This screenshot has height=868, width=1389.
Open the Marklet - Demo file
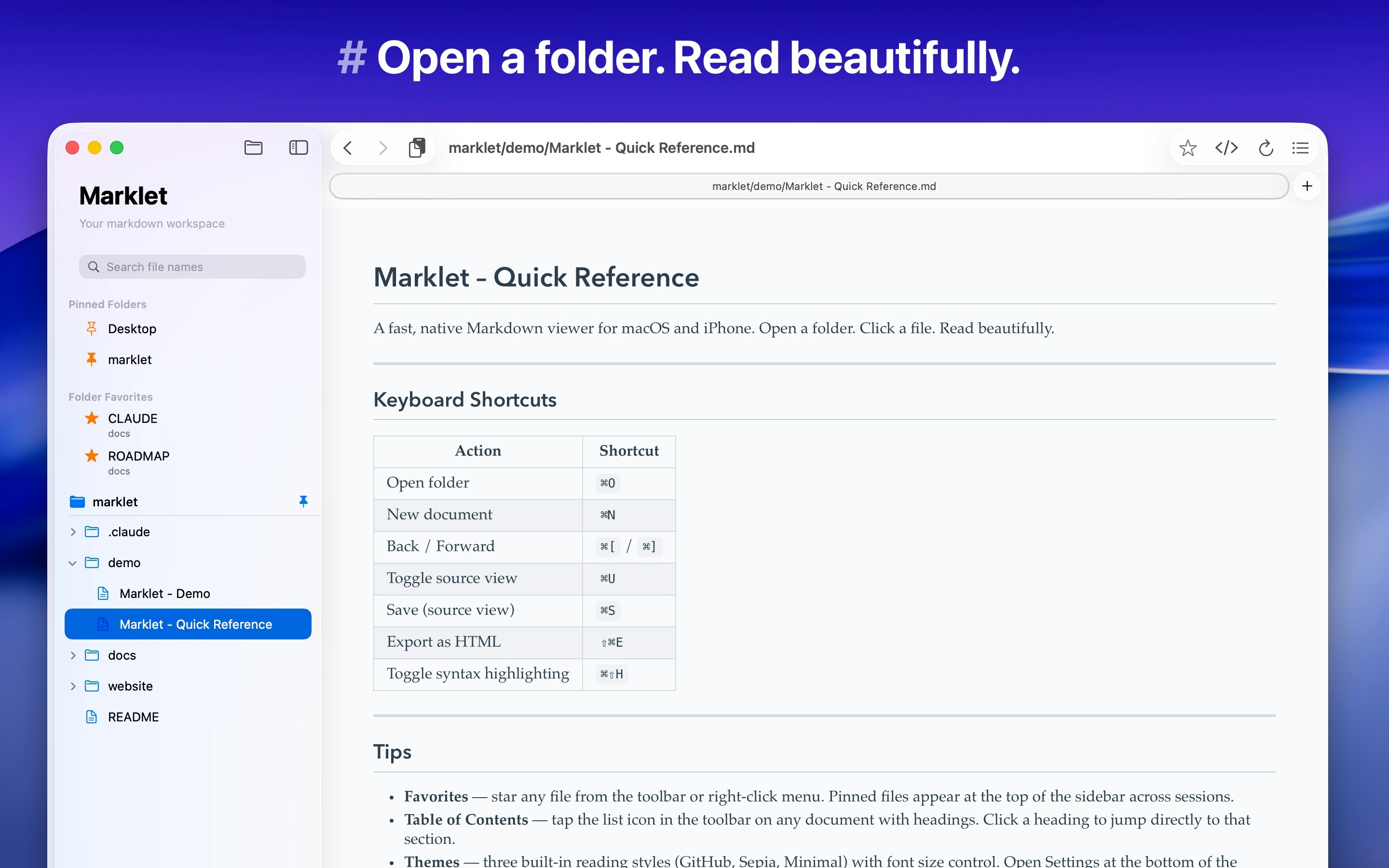coord(165,594)
